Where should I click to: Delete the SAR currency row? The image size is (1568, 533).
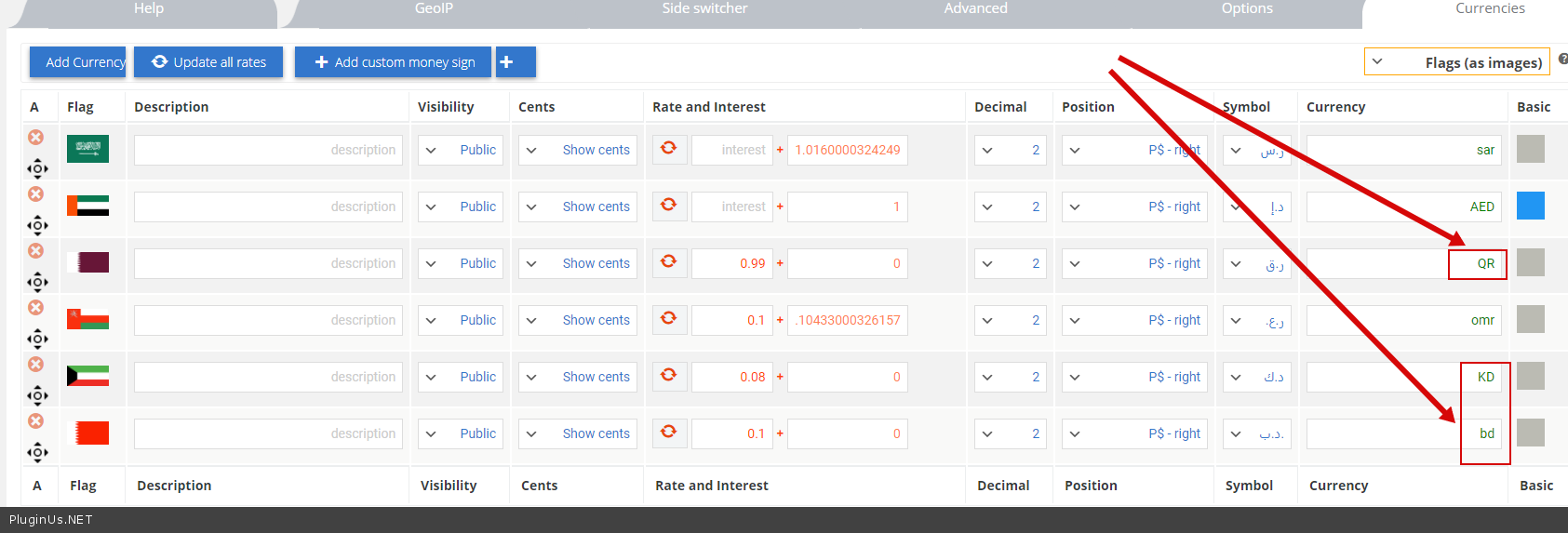click(x=35, y=138)
